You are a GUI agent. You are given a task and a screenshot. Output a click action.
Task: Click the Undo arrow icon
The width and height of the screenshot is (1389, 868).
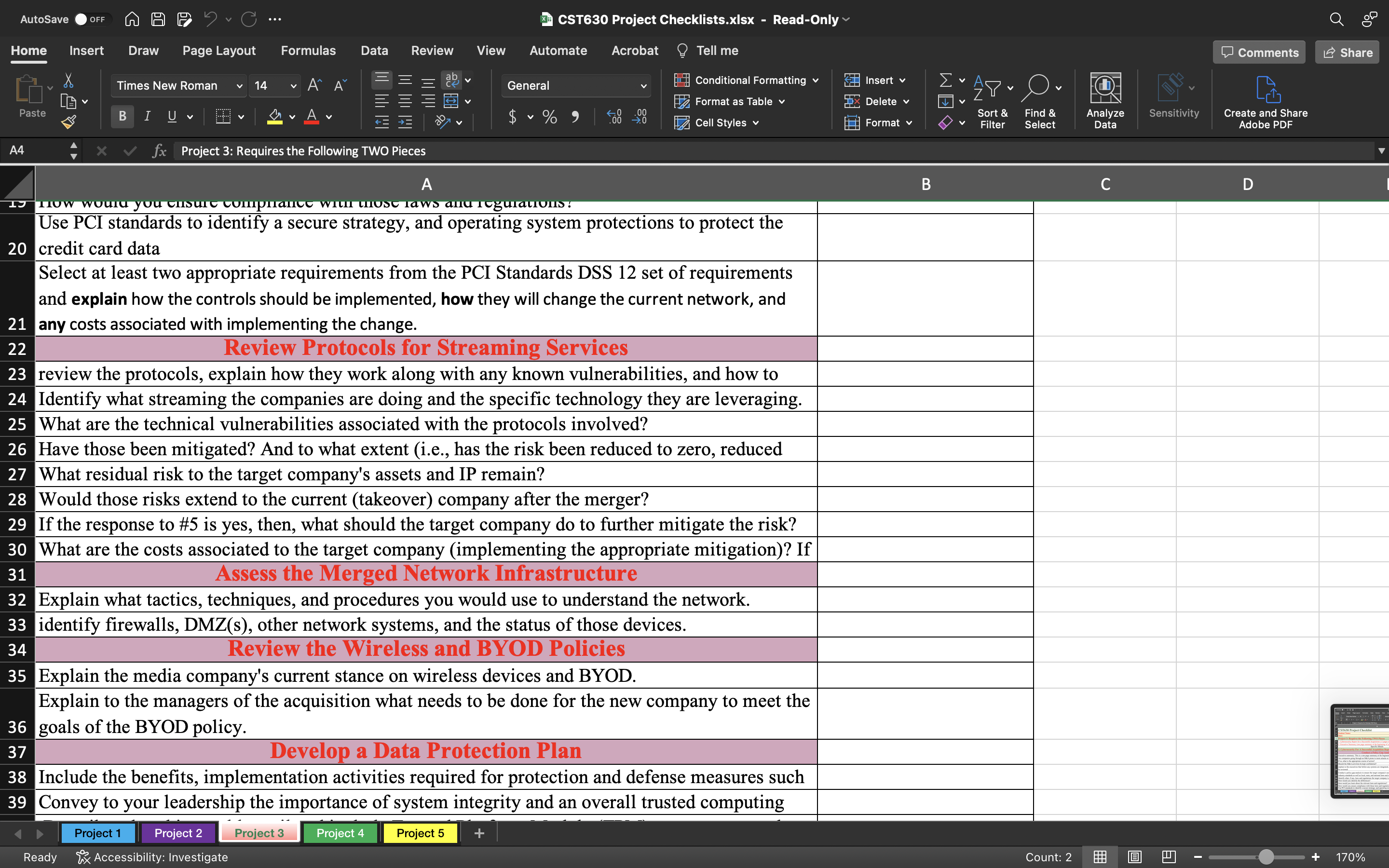(x=210, y=19)
